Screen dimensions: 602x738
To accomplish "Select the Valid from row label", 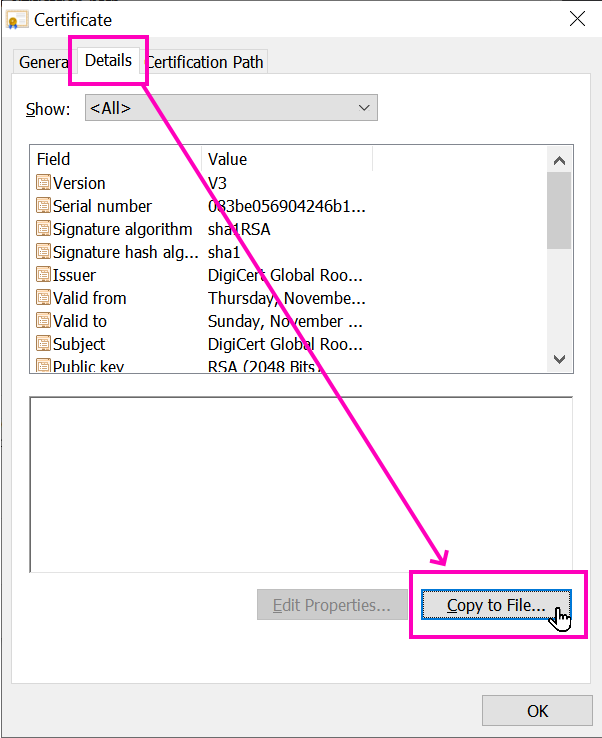I will 89,298.
